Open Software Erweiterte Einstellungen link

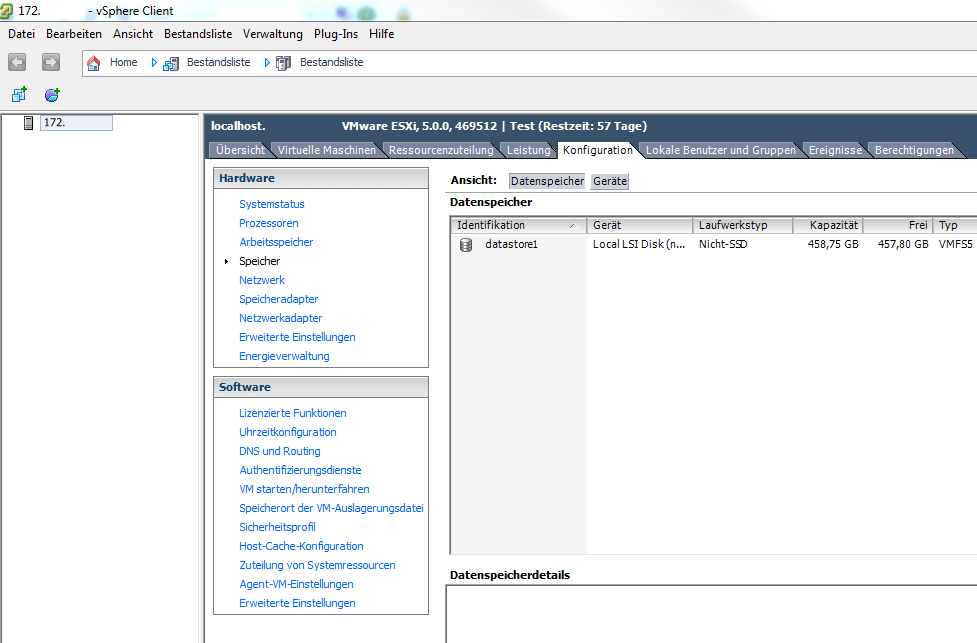[297, 603]
